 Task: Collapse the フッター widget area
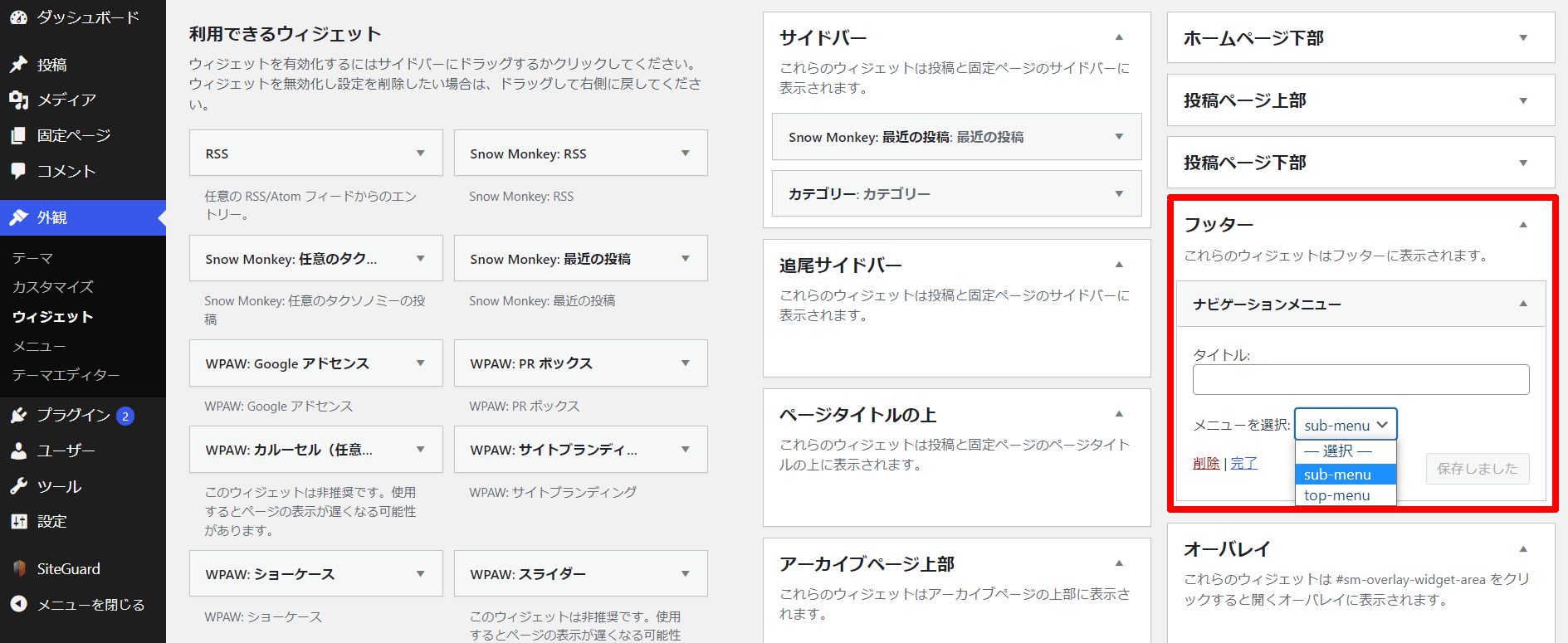1523,225
